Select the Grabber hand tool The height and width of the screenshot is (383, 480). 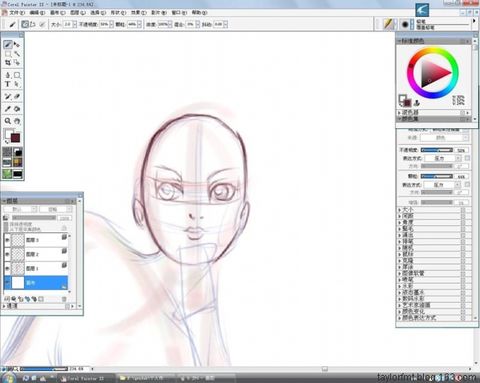(x=17, y=121)
